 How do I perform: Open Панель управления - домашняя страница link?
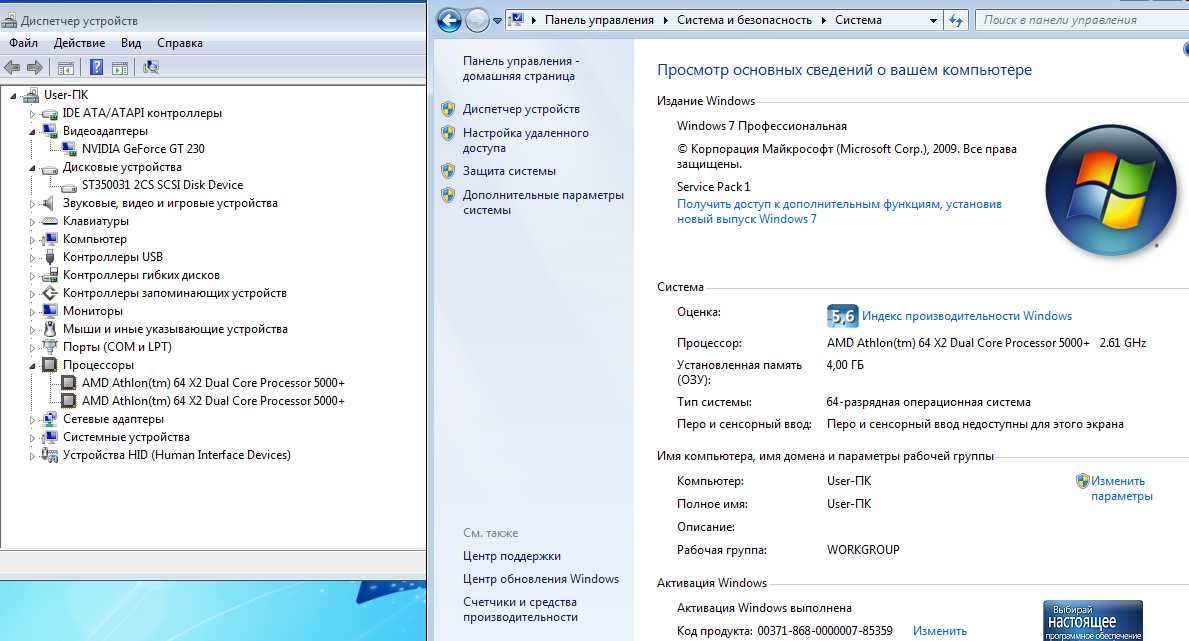coord(521,68)
